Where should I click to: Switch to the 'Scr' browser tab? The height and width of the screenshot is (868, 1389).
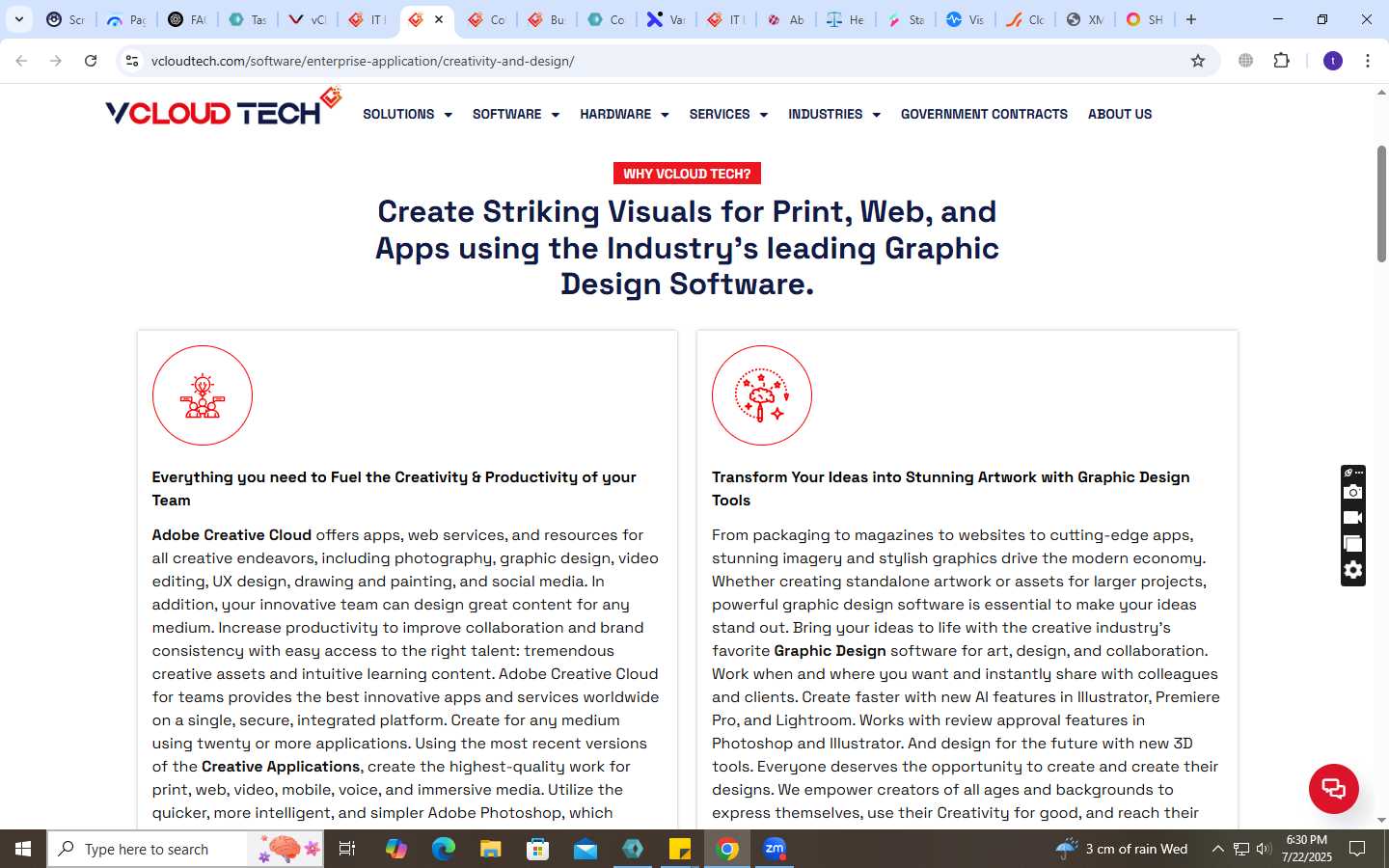click(x=66, y=19)
